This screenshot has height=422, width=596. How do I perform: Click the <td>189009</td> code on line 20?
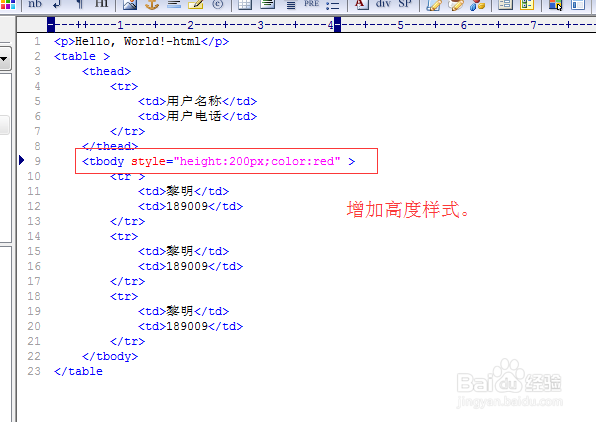coord(190,326)
